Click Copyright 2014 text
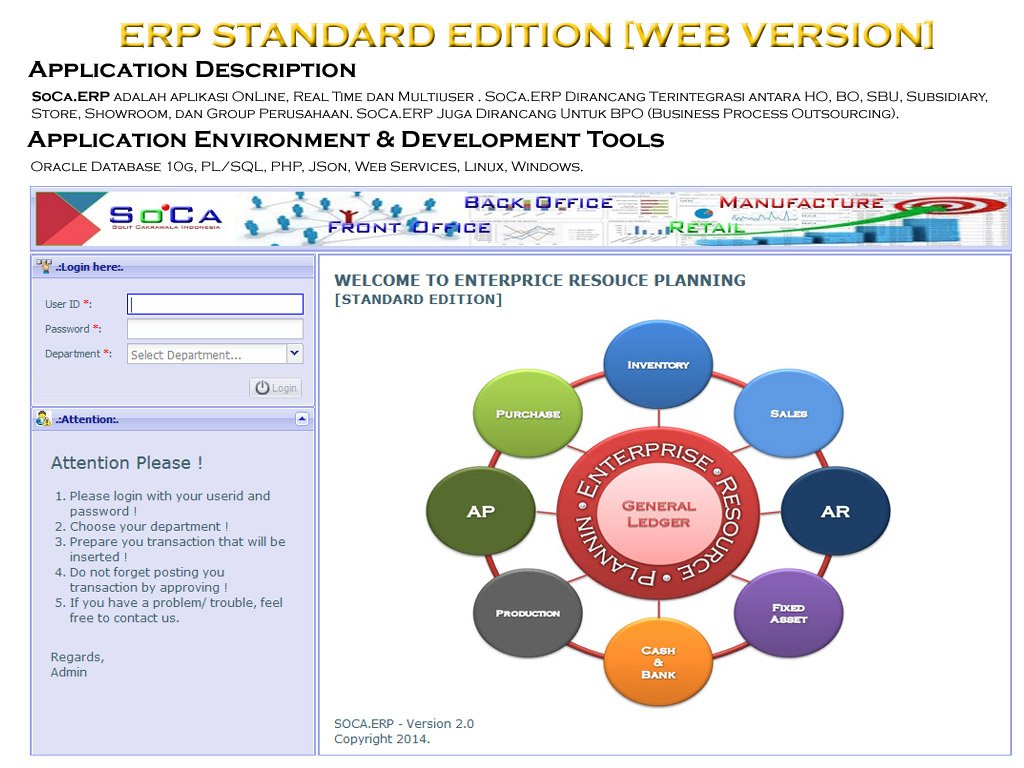The image size is (1024, 768). click(x=382, y=739)
